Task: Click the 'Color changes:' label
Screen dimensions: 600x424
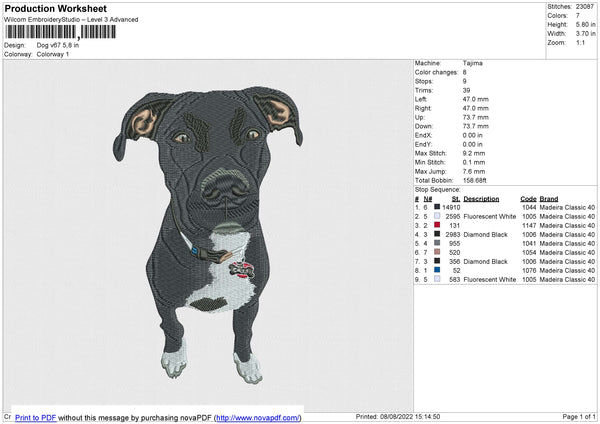Action: tap(436, 72)
